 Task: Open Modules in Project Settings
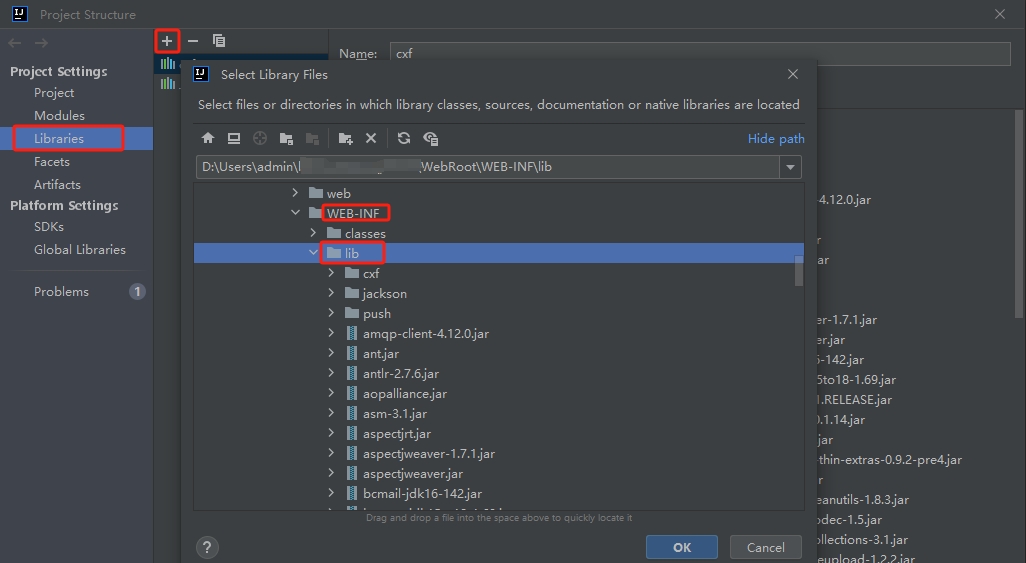(x=59, y=115)
